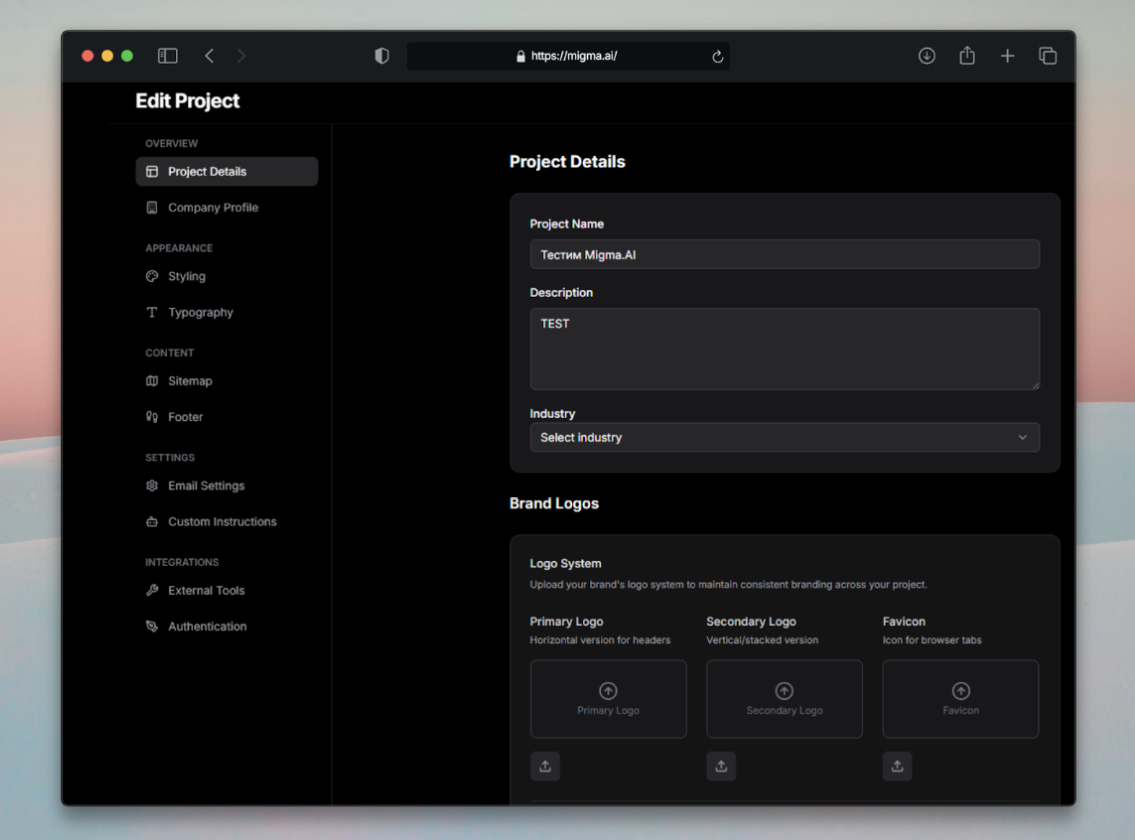Click the Share icon in toolbar

pos(967,56)
